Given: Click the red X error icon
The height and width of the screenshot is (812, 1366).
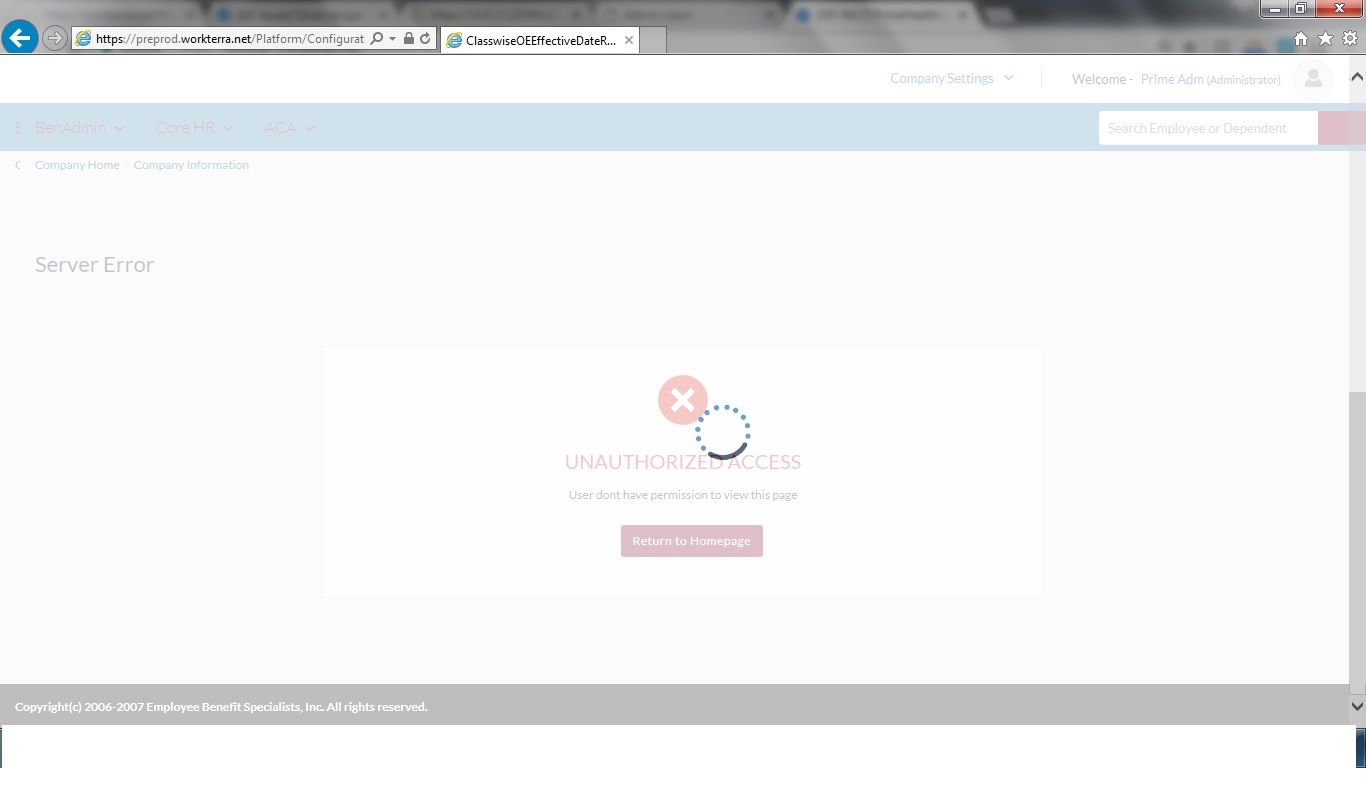Looking at the screenshot, I should coord(682,400).
